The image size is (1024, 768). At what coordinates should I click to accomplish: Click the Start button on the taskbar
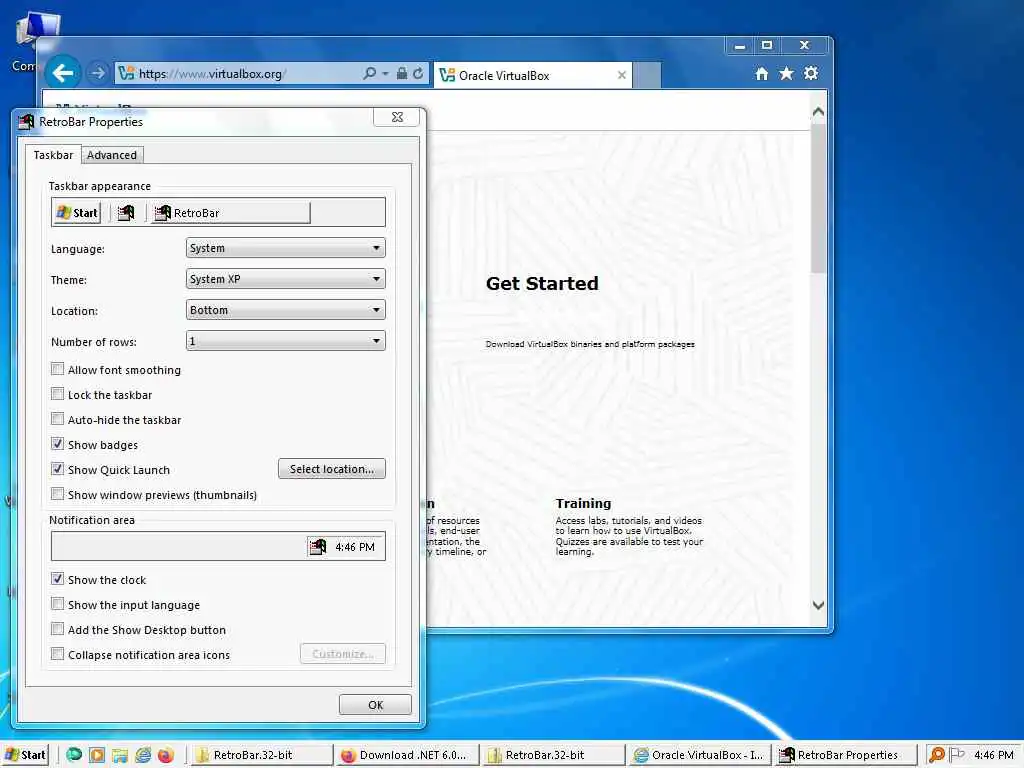pos(25,755)
